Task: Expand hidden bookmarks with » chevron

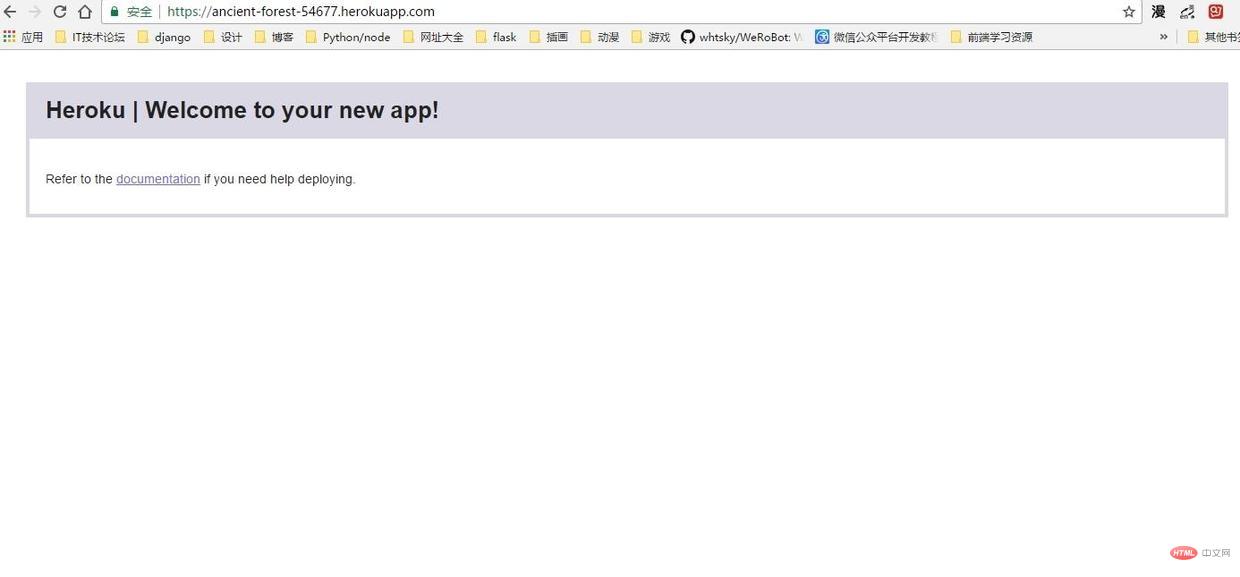Action: click(1163, 37)
